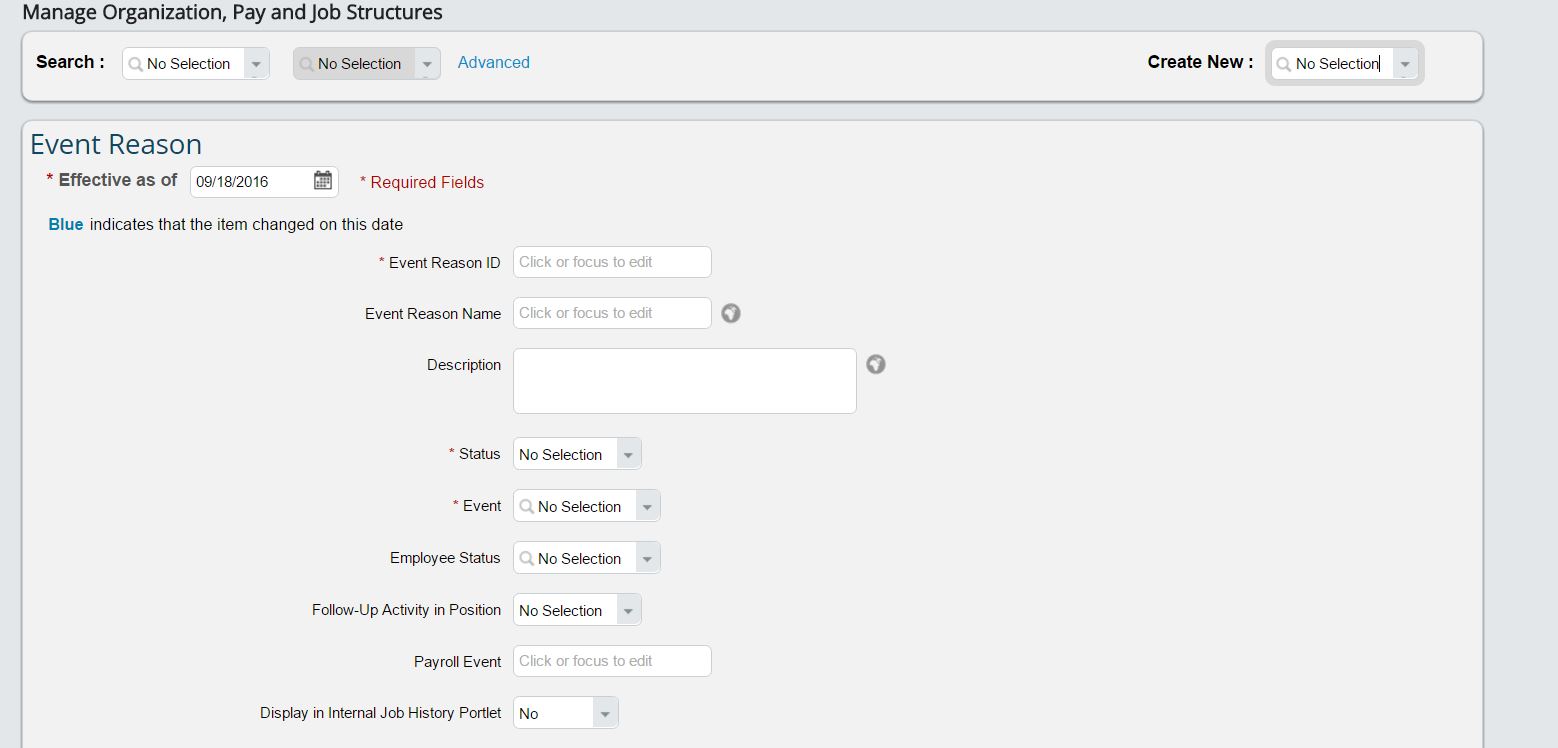Click the Event Reason heading
Screen dimensions: 1558x748
coord(116,145)
